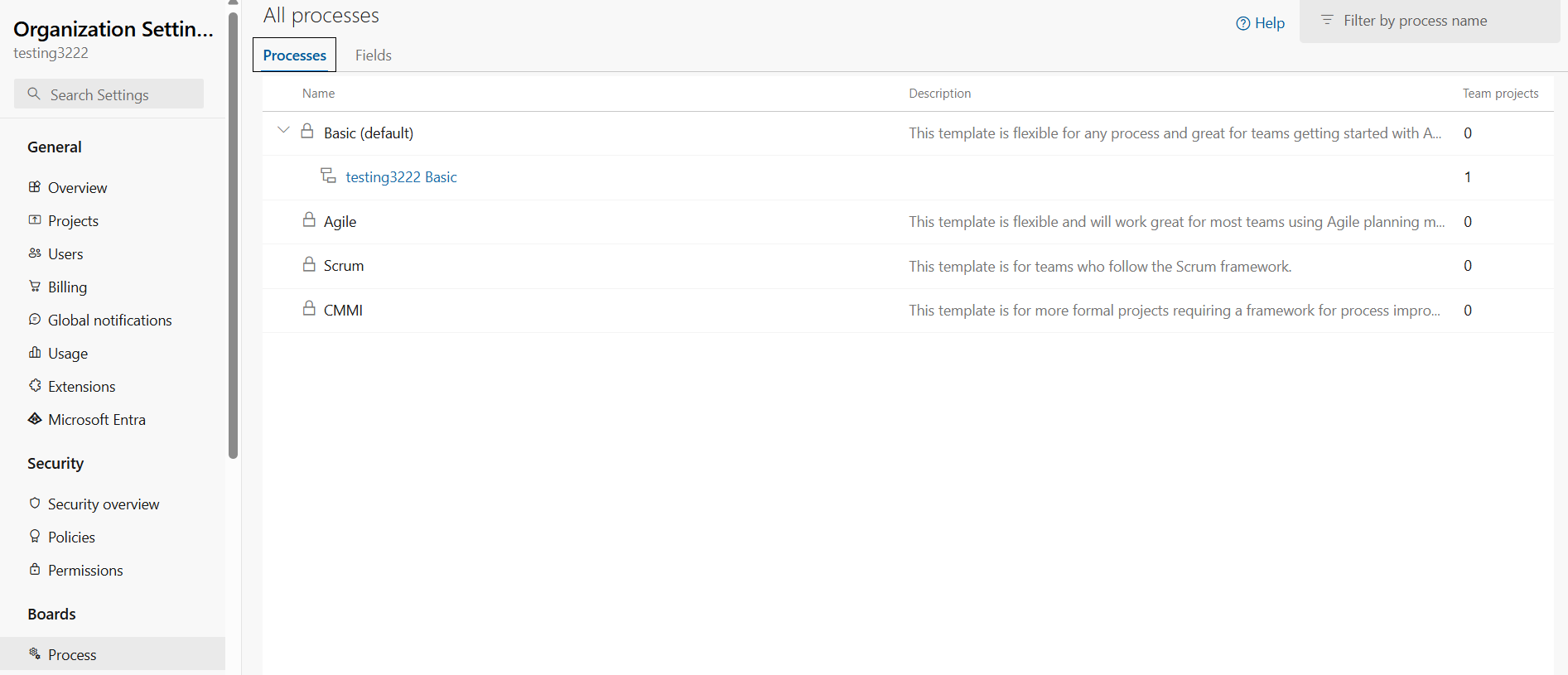Click the filter icon in process filter box
This screenshot has width=1568, height=675.
click(1327, 20)
